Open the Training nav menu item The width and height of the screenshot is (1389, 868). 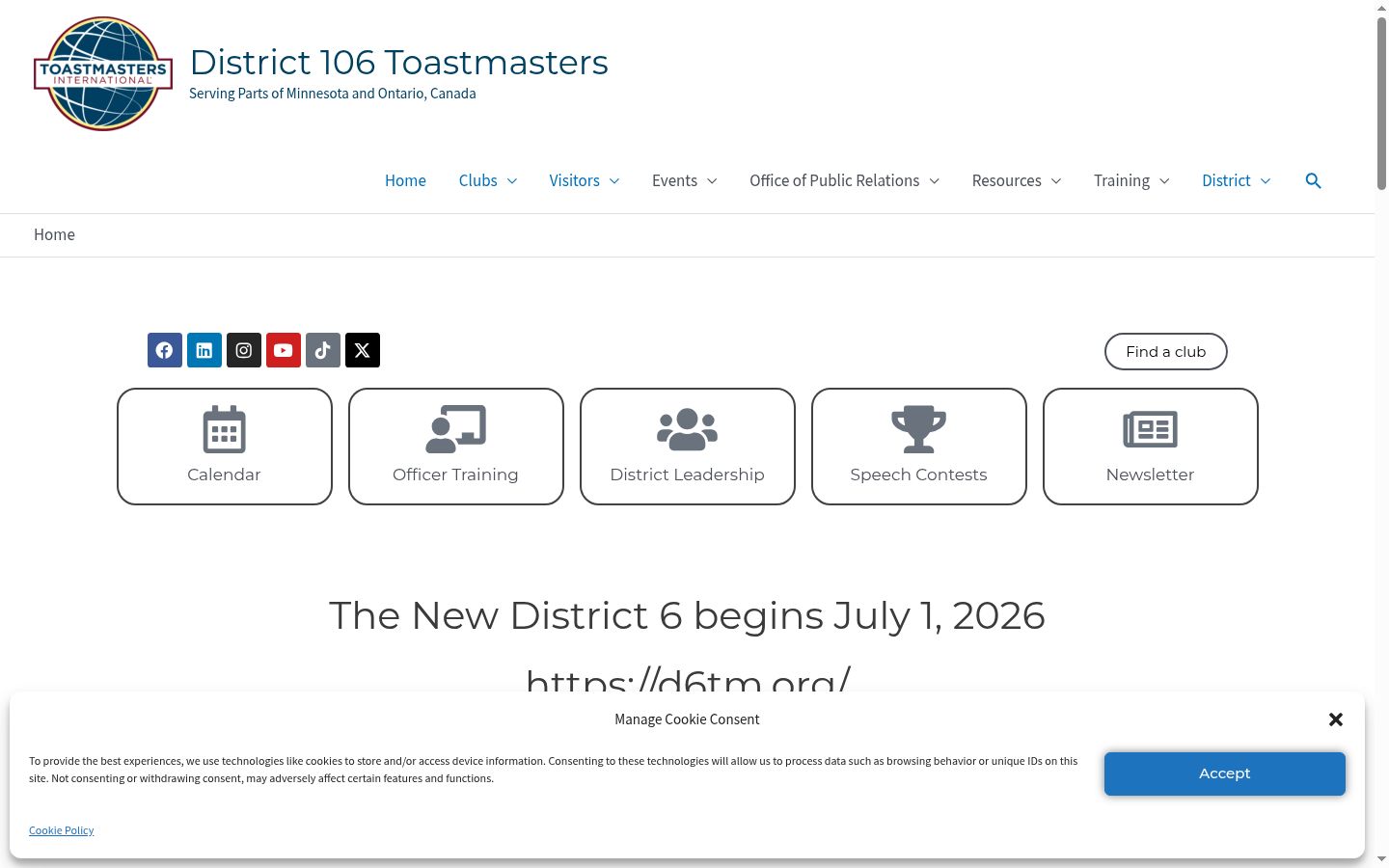pyautogui.click(x=1122, y=180)
